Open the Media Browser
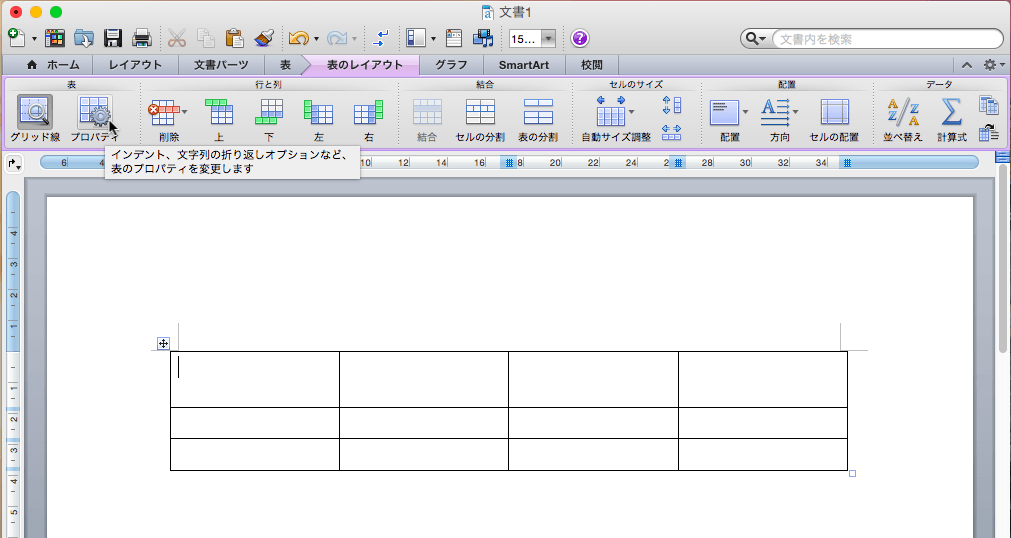This screenshot has width=1011, height=538. (483, 39)
